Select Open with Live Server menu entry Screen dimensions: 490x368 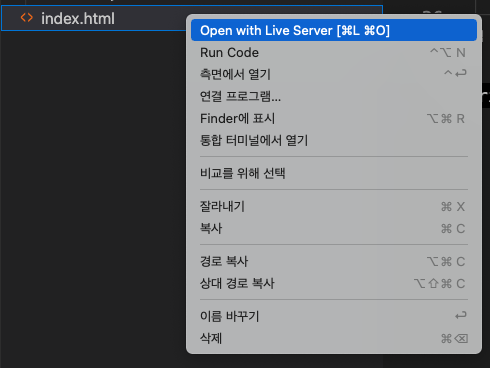334,30
